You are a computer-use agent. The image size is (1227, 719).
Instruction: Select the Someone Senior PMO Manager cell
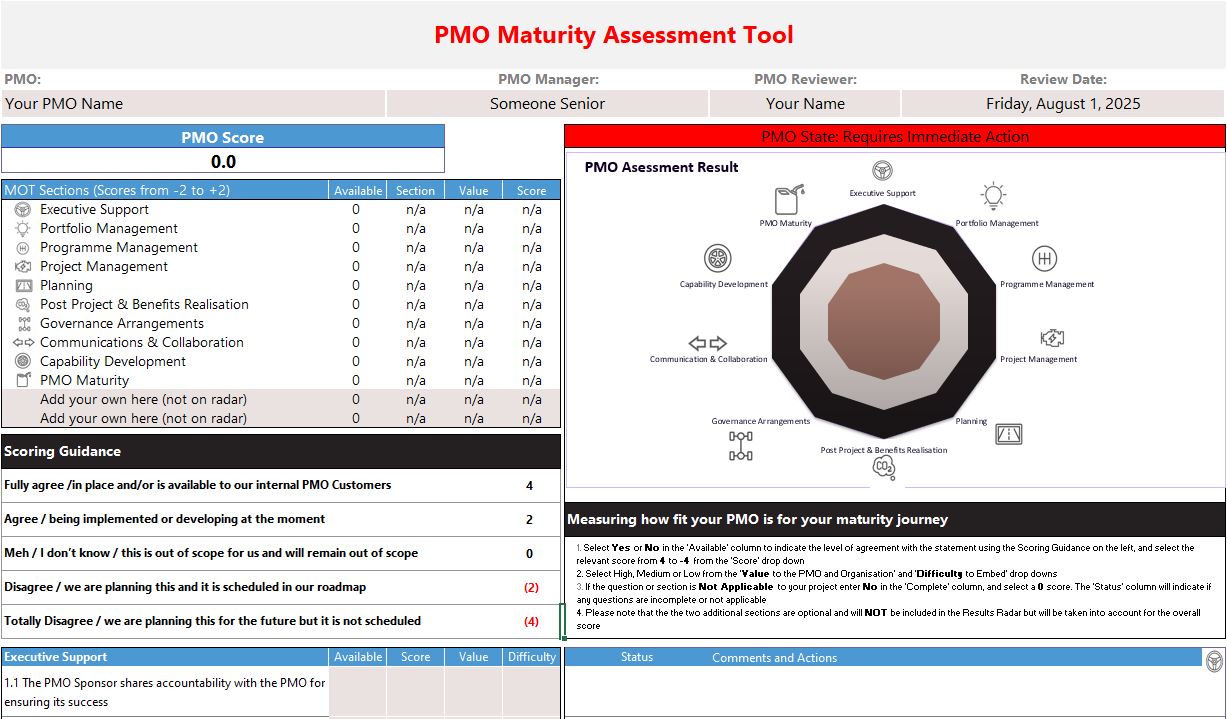click(x=546, y=103)
